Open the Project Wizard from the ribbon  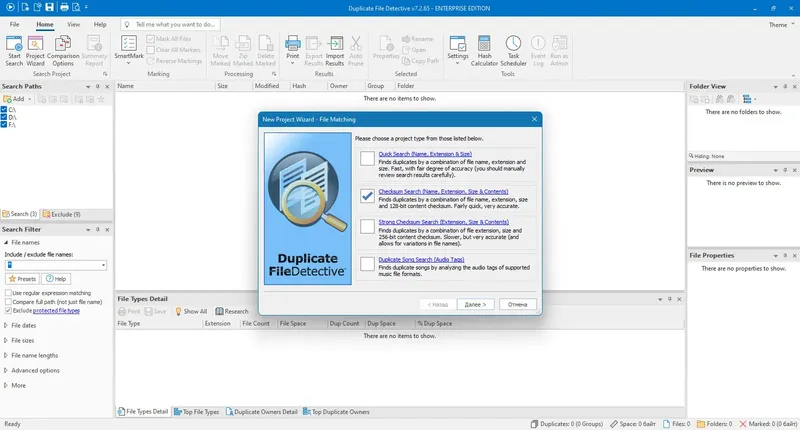35,51
